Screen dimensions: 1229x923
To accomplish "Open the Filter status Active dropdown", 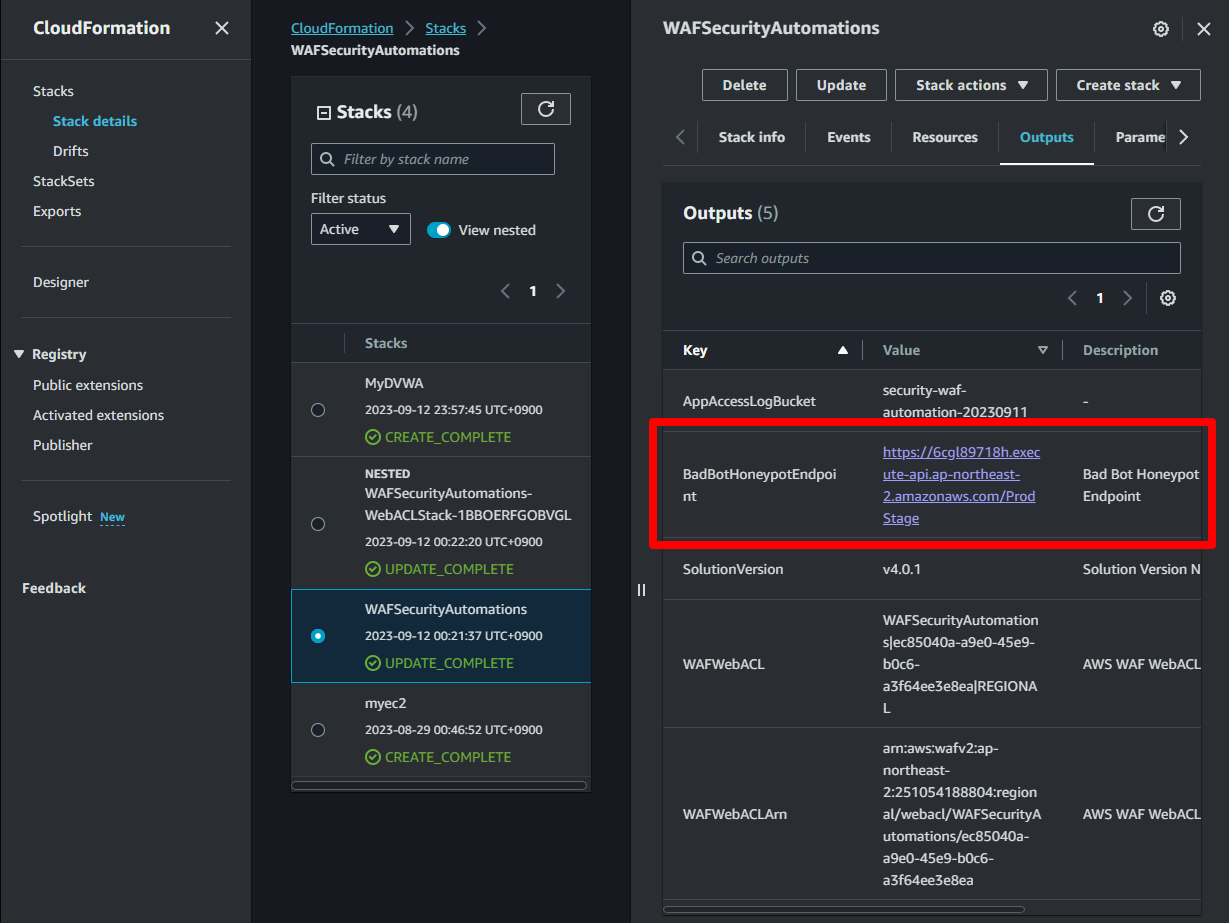I will [360, 229].
